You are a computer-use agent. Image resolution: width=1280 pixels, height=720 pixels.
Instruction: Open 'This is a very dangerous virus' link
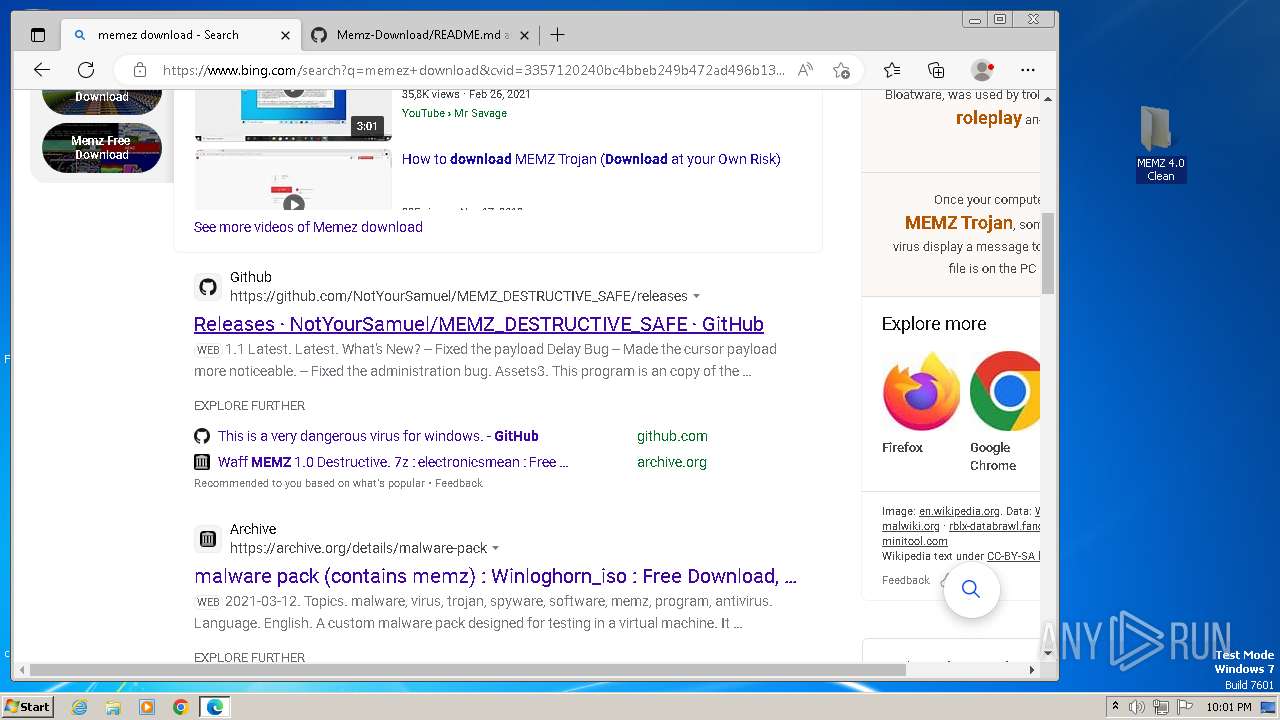point(378,436)
